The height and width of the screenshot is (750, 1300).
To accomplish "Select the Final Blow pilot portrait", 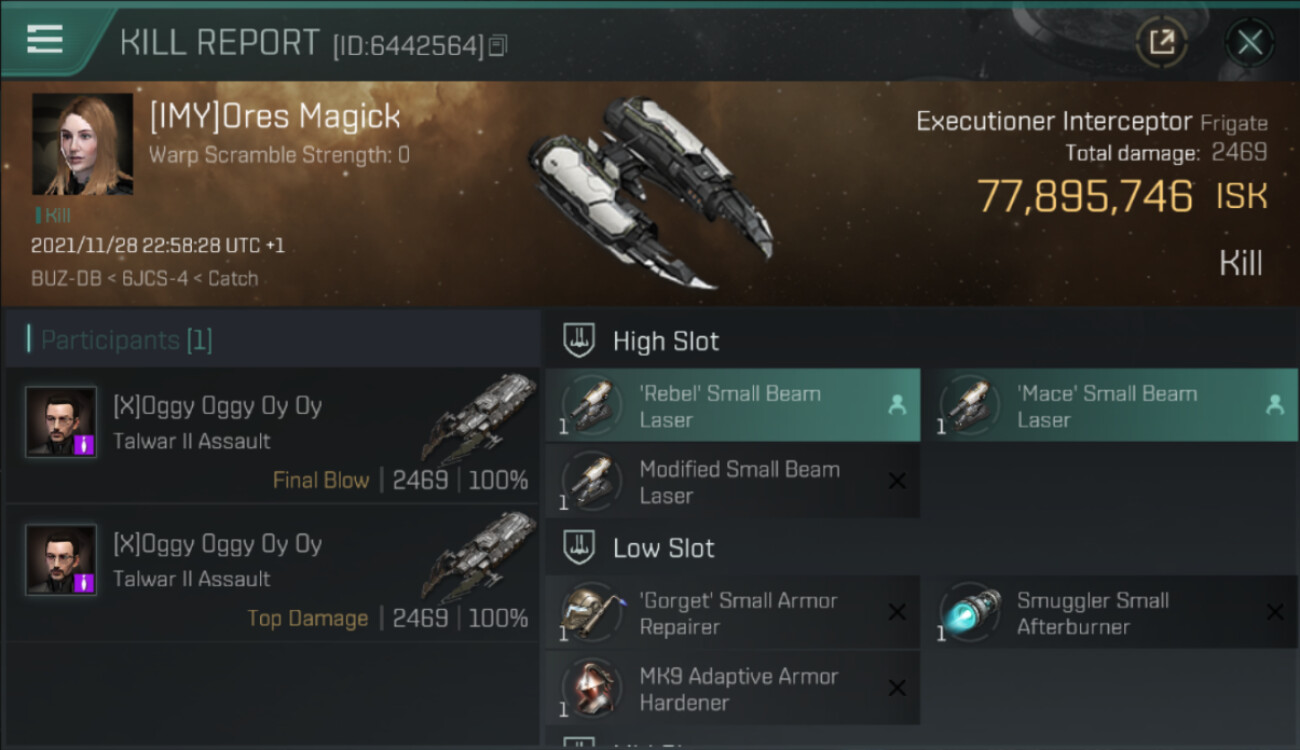I will (61, 422).
